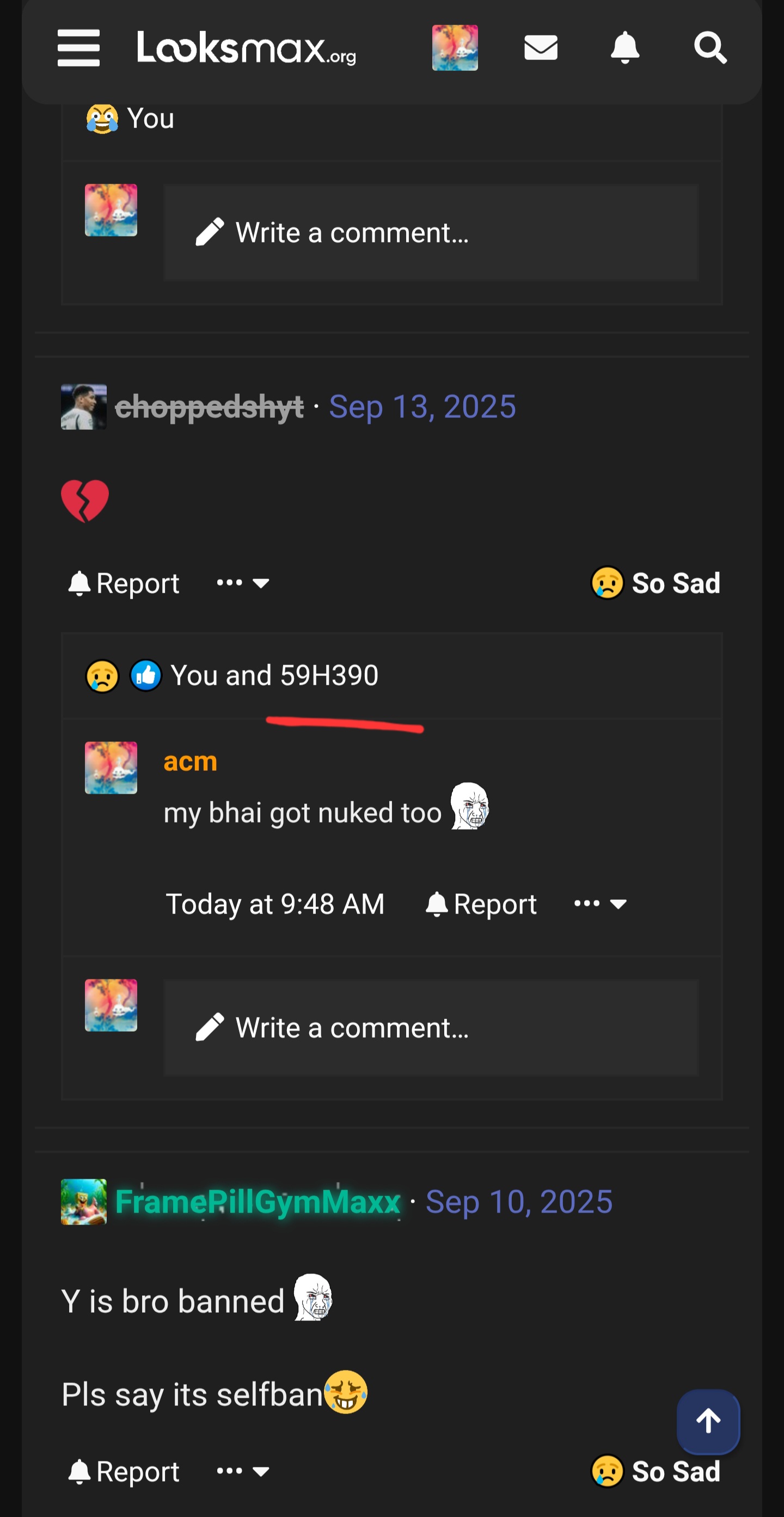Open the hamburger navigation menu
Viewport: 784px width, 1517px height.
[78, 48]
